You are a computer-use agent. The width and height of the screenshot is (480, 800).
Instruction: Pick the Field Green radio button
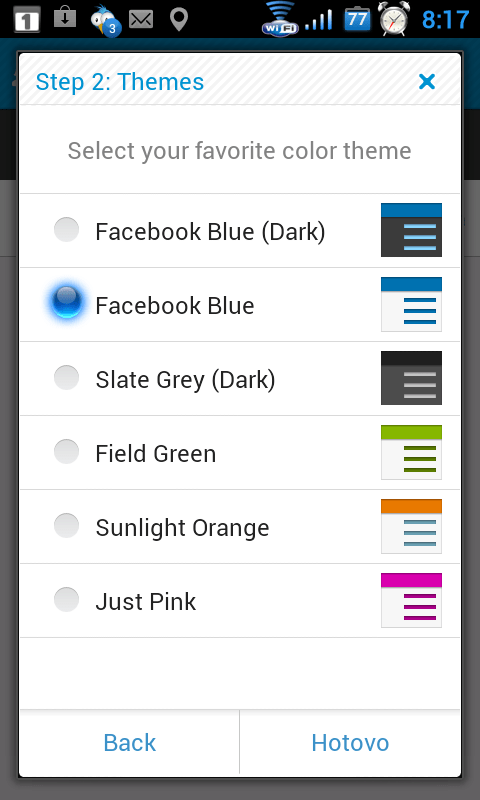tap(66, 452)
